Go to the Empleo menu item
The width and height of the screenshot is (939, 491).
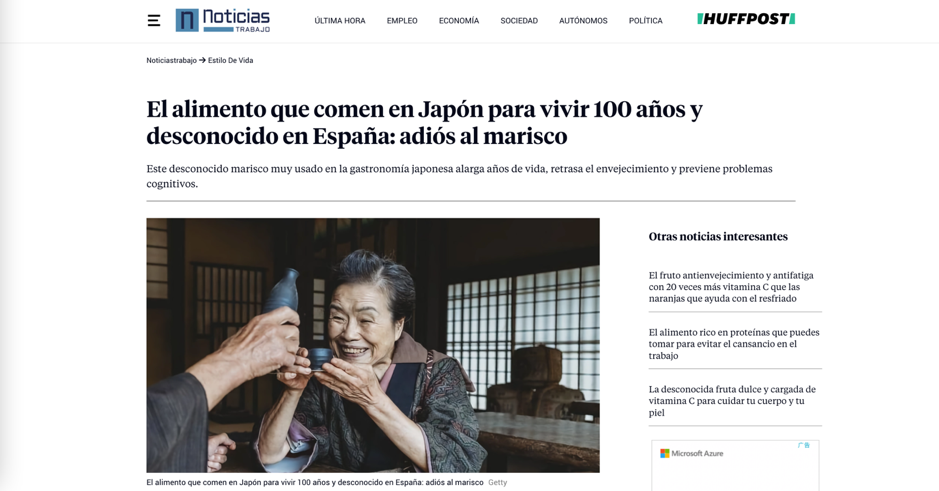tap(402, 20)
